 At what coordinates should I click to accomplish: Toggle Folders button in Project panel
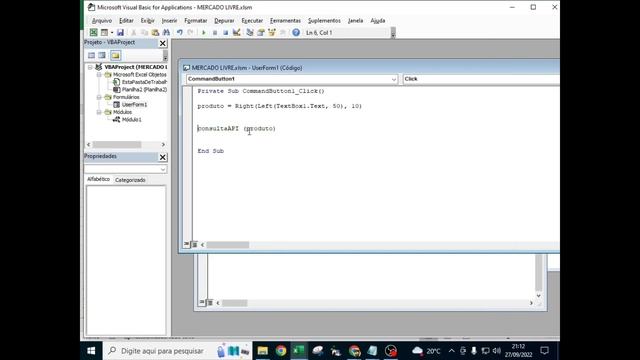pyautogui.click(x=116, y=55)
